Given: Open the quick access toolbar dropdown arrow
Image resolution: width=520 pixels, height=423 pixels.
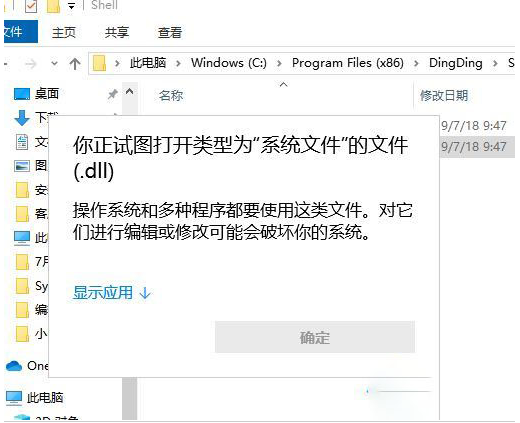Looking at the screenshot, I should pyautogui.click(x=71, y=6).
